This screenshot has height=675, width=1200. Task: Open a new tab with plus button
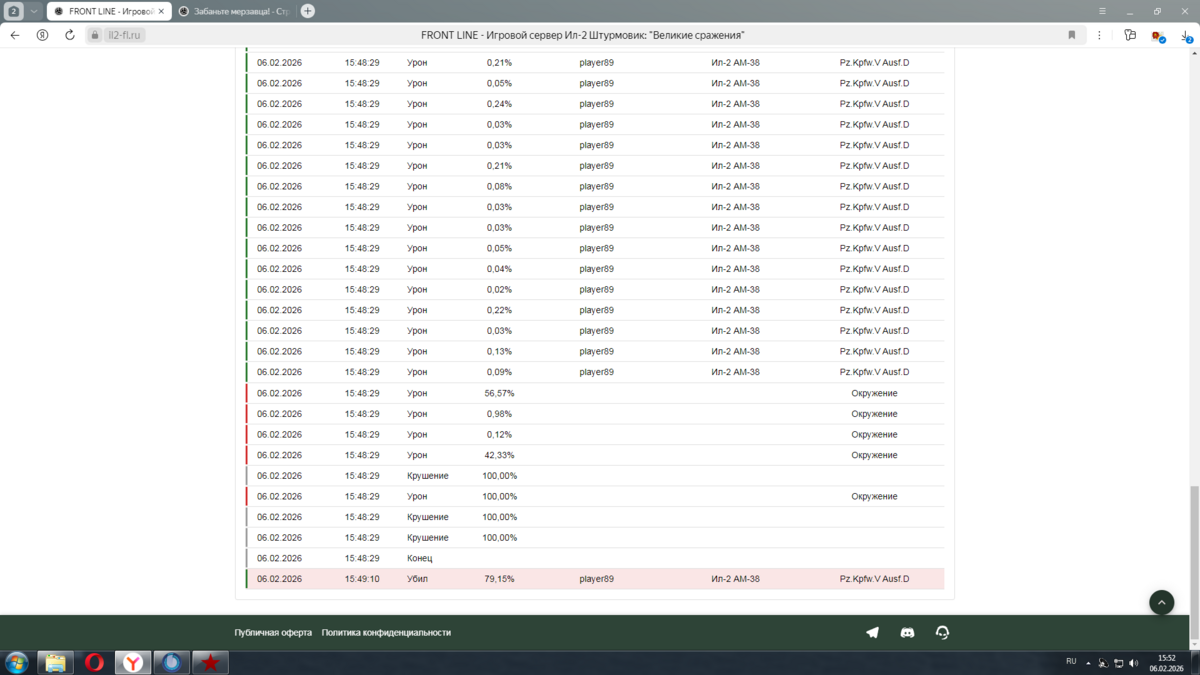(x=308, y=11)
